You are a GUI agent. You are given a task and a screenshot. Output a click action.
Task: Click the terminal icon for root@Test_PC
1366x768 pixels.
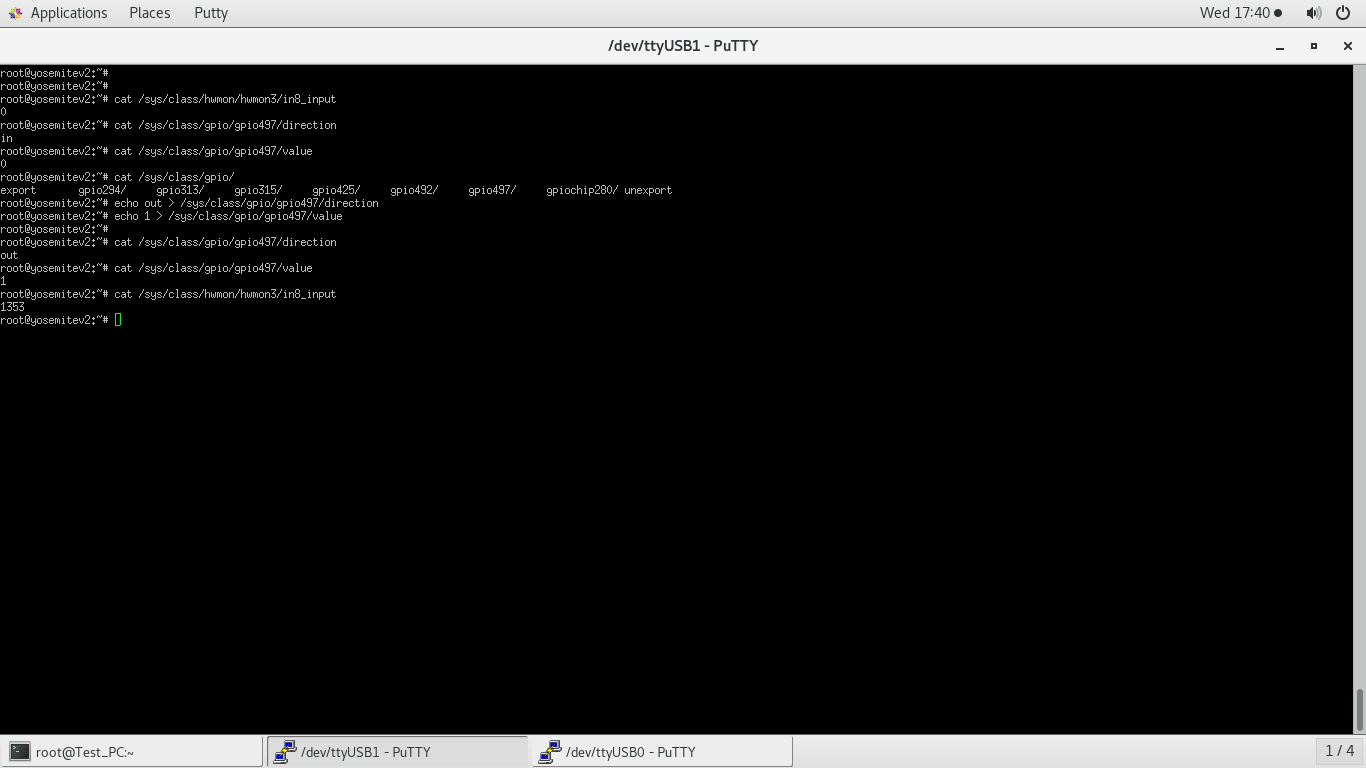pos(20,752)
